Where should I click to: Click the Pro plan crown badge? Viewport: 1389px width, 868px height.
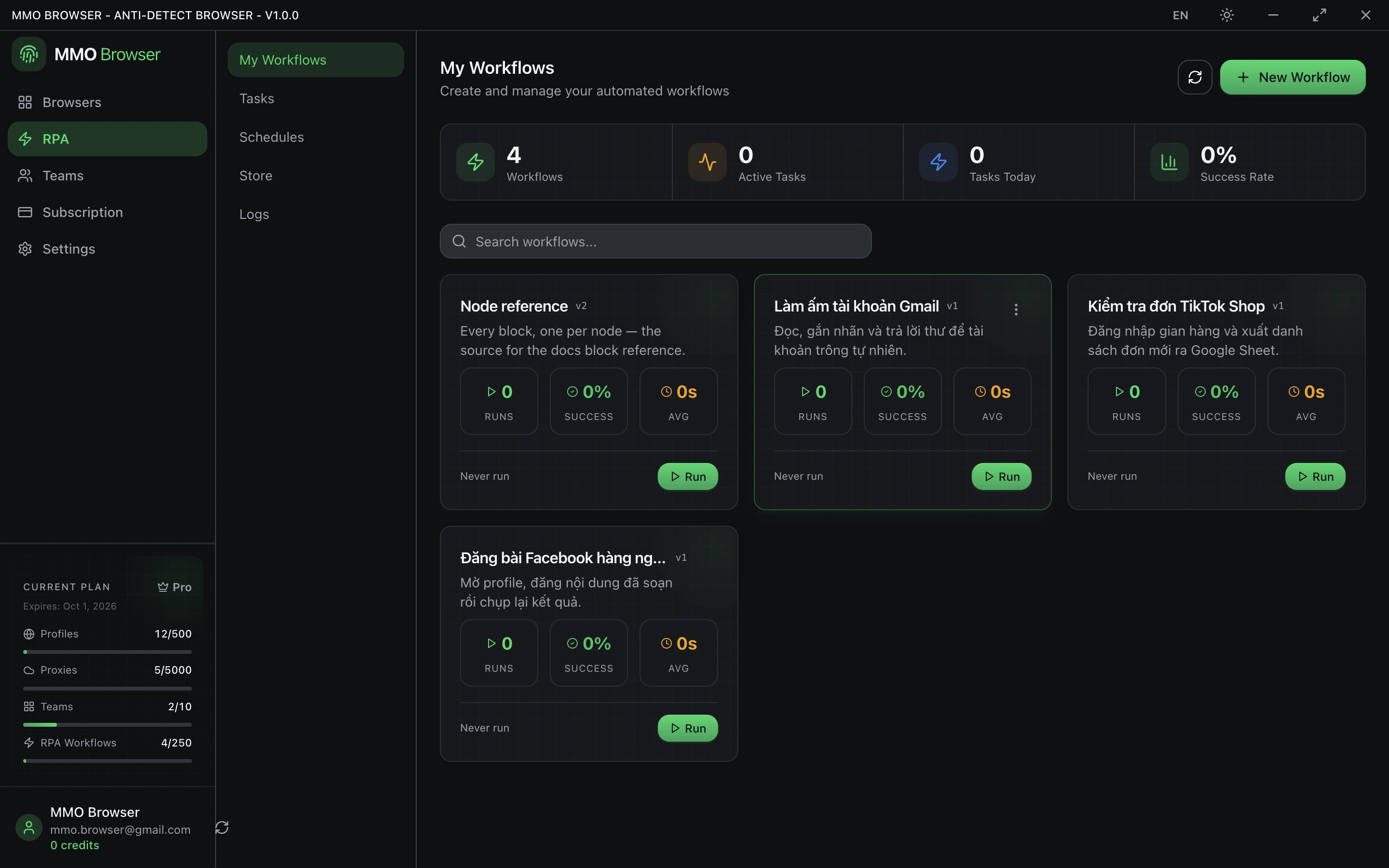pyautogui.click(x=175, y=587)
